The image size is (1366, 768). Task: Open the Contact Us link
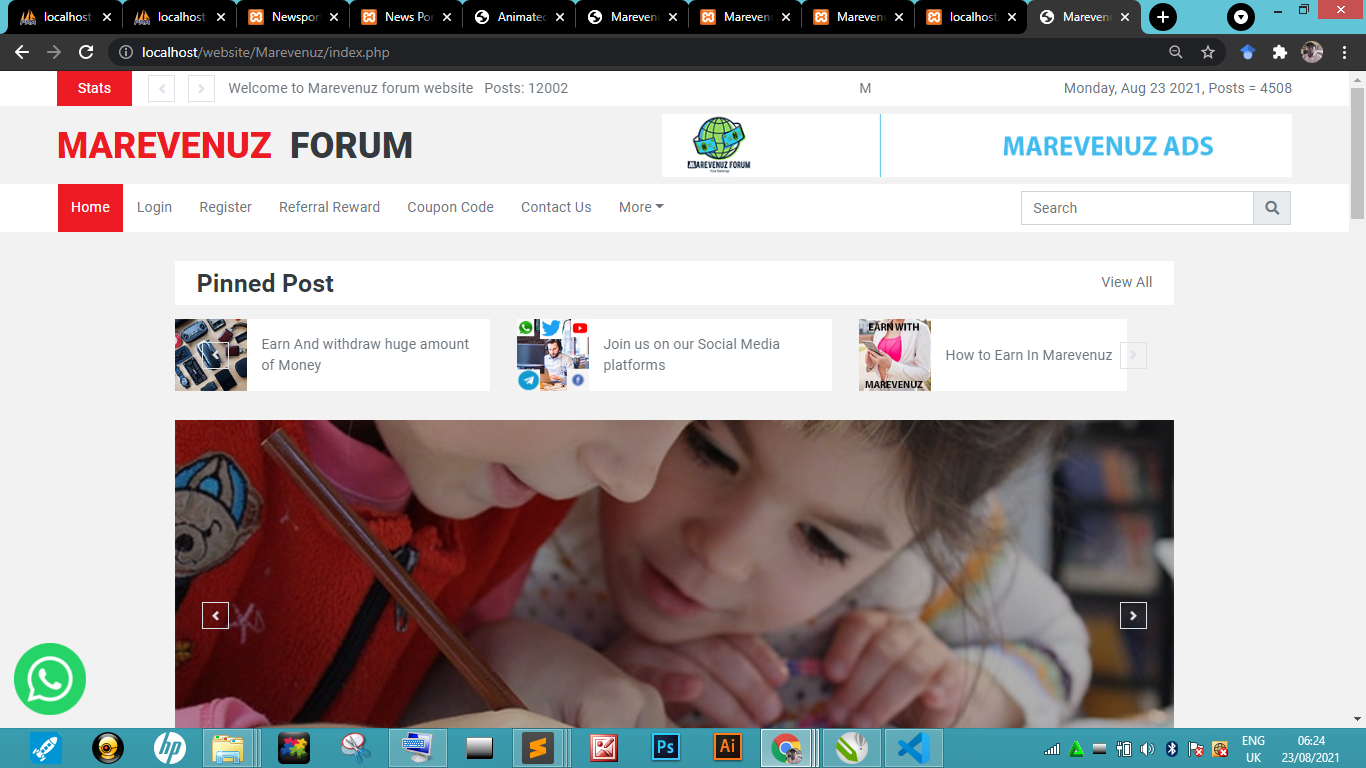click(556, 207)
